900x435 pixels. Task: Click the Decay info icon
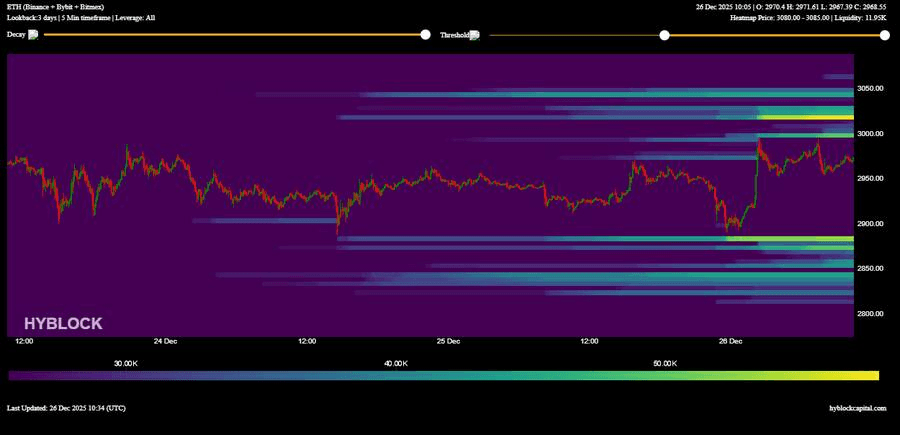[x=33, y=34]
